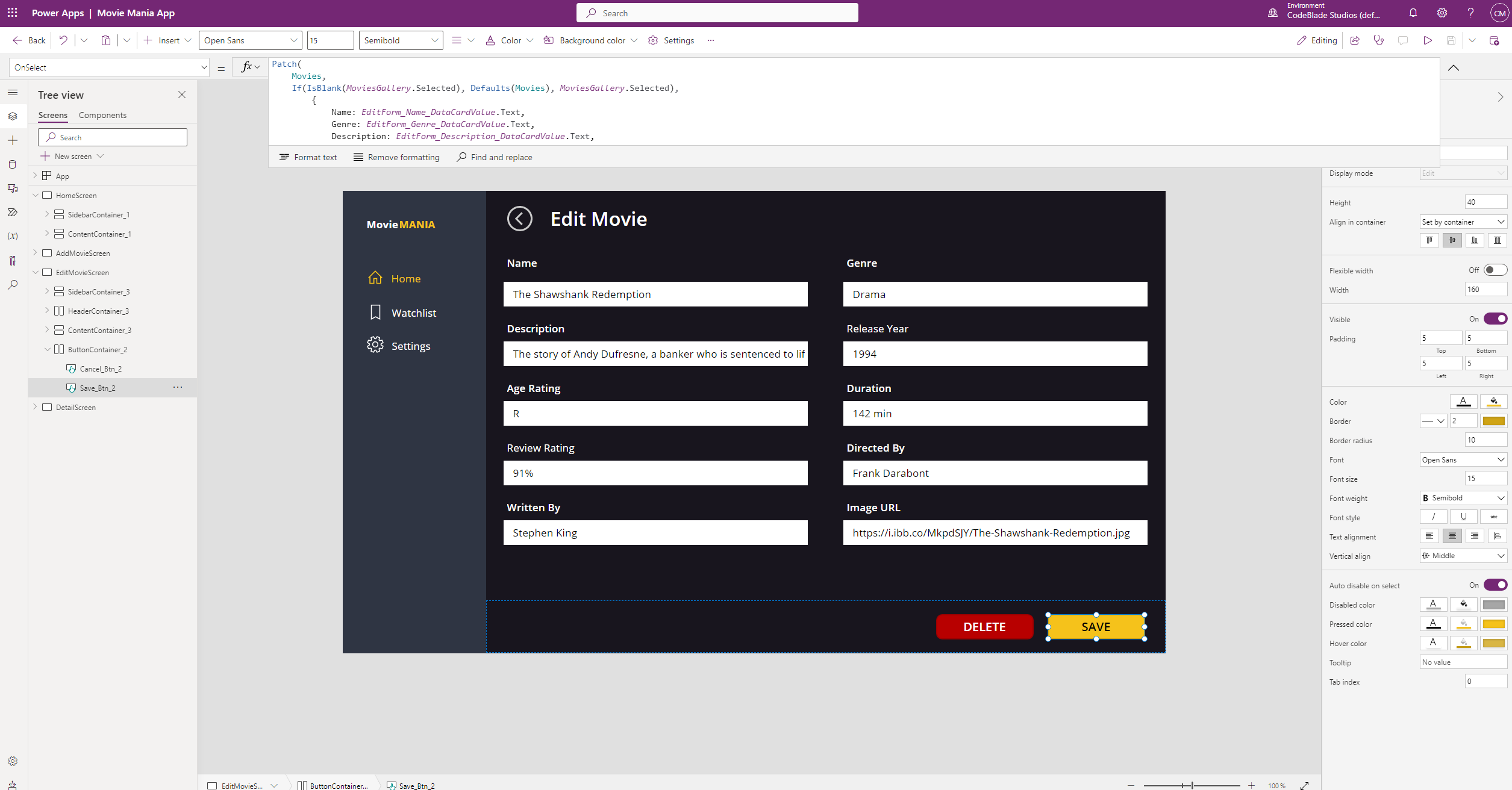The image size is (1512, 790).
Task: Click the red DELETE button
Action: (x=984, y=626)
